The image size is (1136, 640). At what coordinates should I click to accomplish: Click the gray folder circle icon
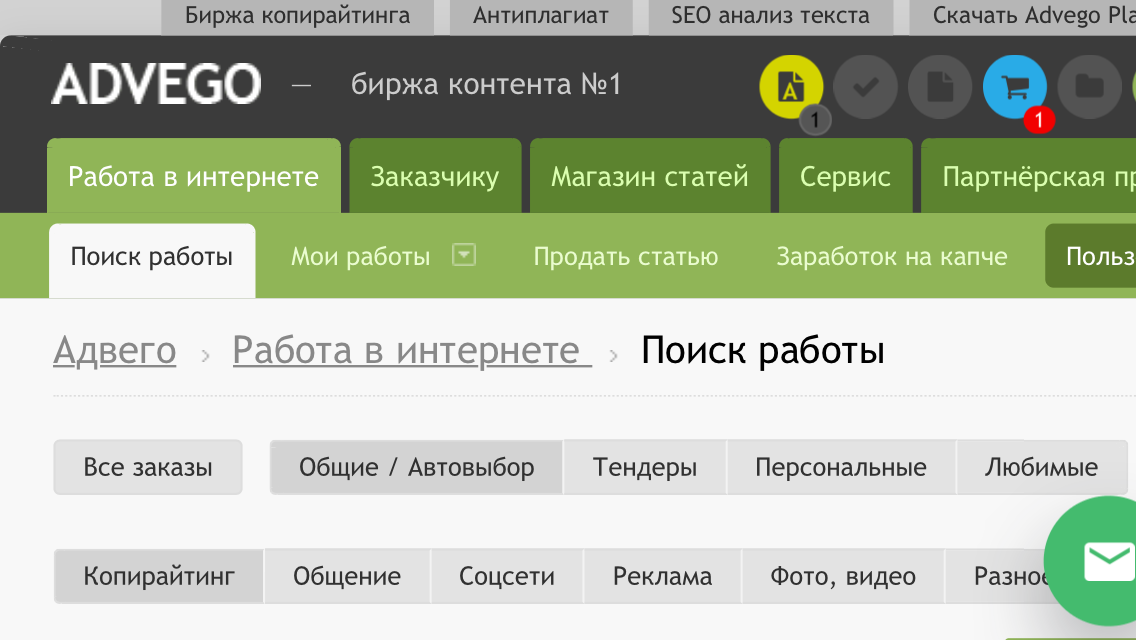1090,87
